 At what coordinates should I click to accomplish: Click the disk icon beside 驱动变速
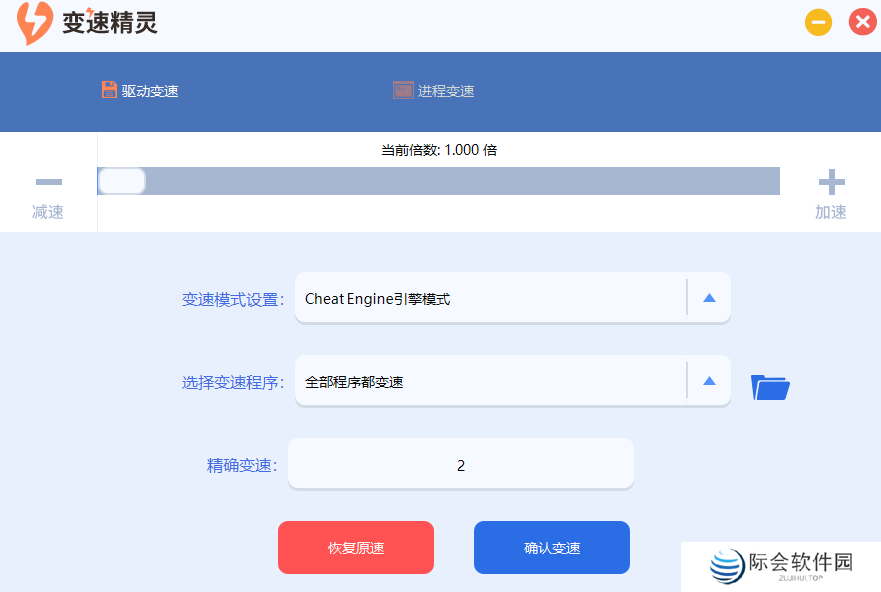[108, 89]
